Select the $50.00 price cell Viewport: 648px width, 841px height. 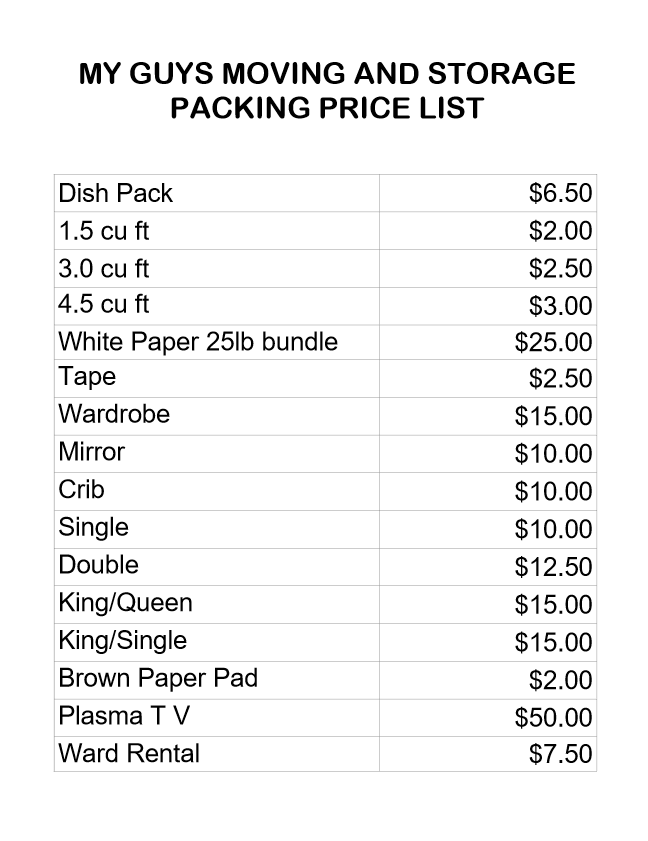[488, 718]
